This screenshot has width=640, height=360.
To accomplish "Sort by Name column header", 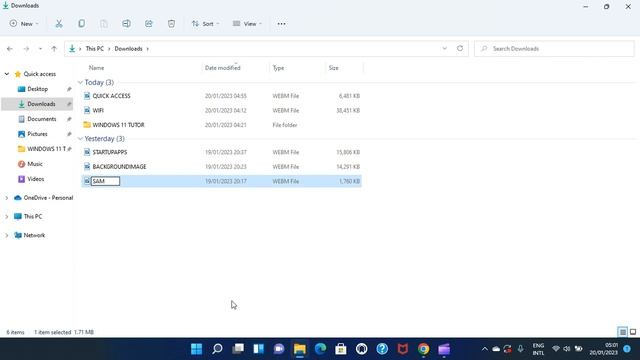I will (96, 68).
